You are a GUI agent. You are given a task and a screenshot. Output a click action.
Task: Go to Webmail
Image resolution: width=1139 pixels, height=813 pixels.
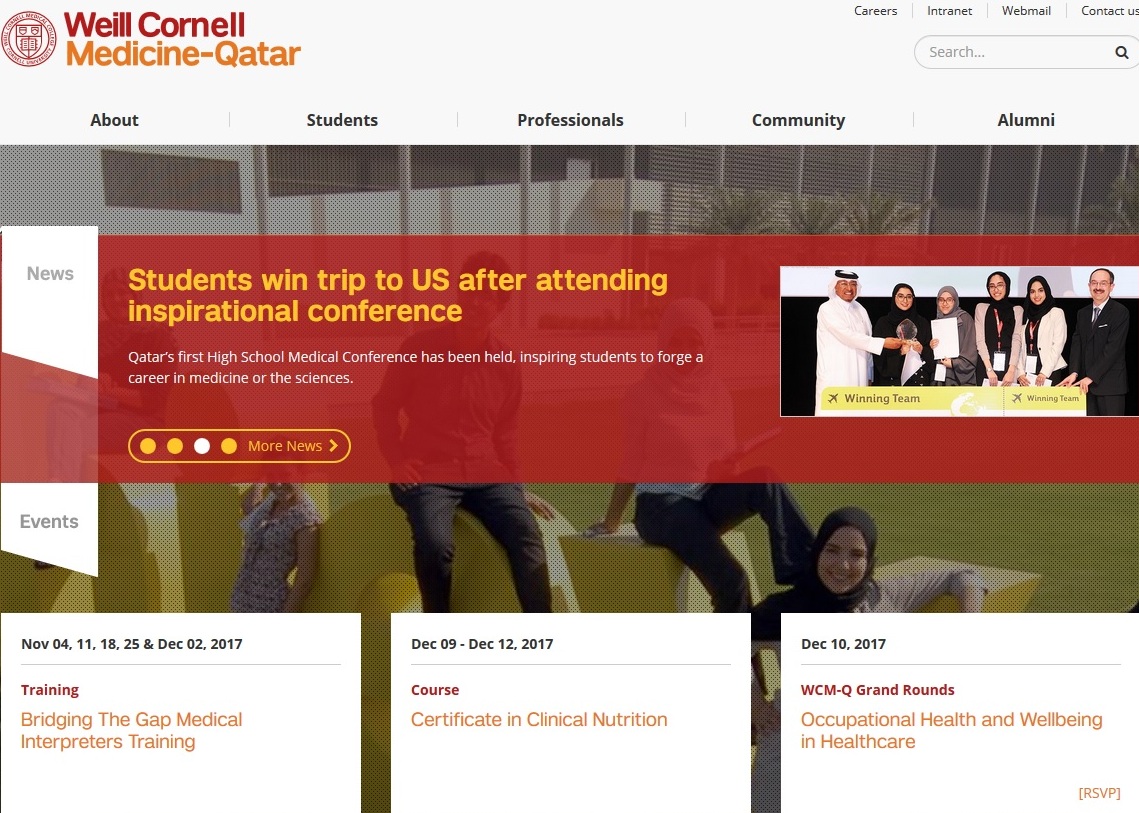(x=1026, y=11)
